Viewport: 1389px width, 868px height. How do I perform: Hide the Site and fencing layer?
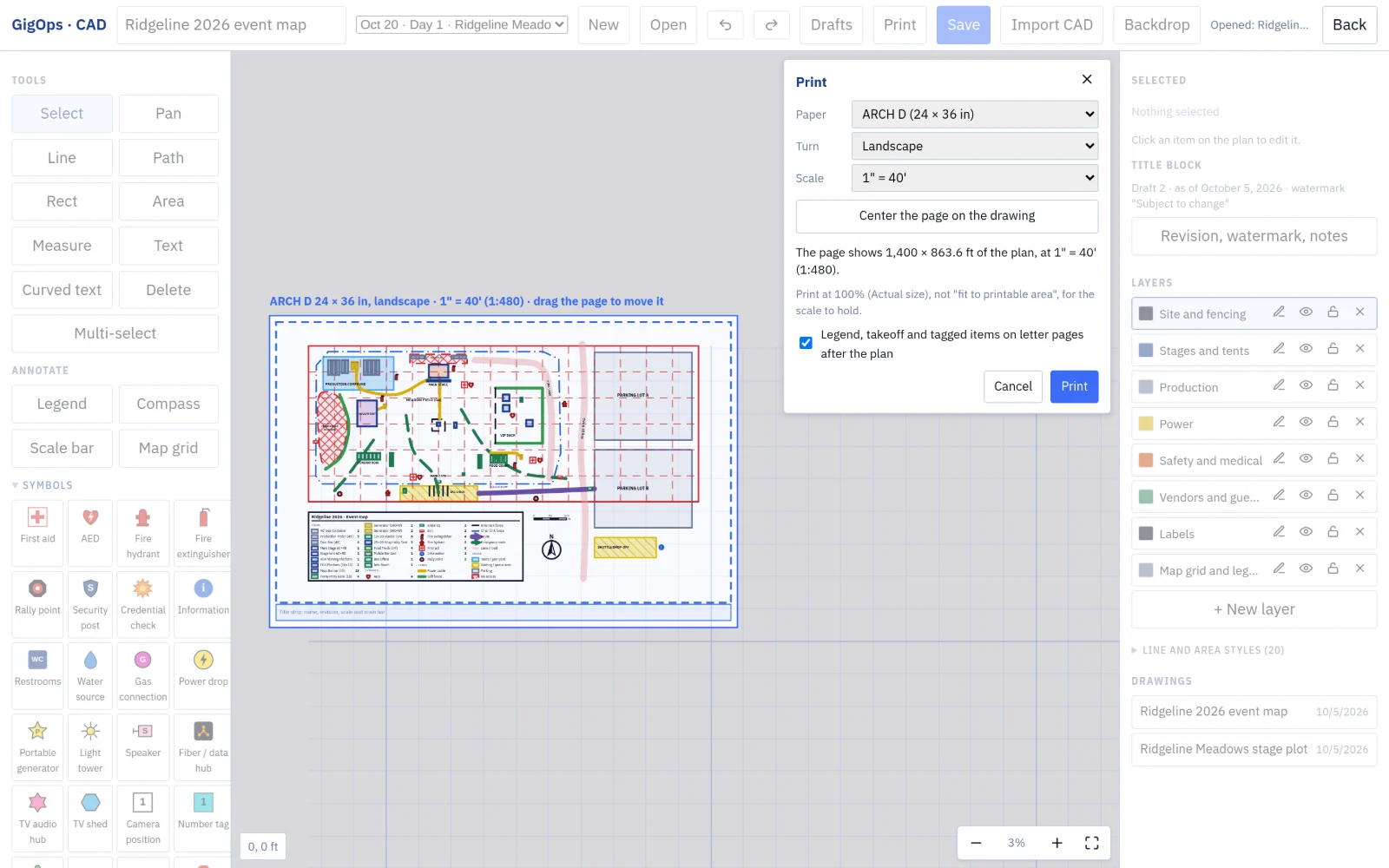click(x=1306, y=312)
